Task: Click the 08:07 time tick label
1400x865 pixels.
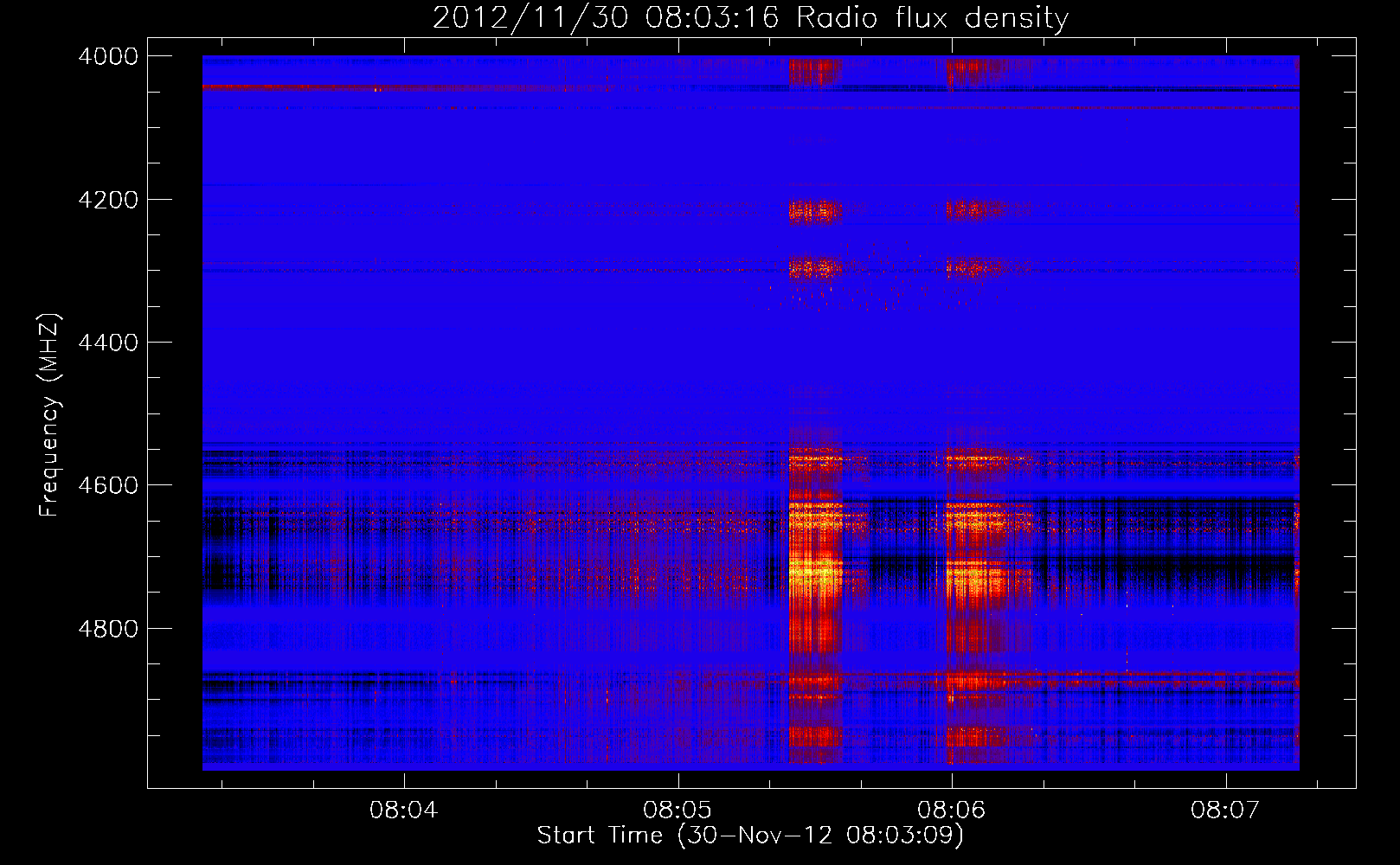Action: tap(1225, 811)
